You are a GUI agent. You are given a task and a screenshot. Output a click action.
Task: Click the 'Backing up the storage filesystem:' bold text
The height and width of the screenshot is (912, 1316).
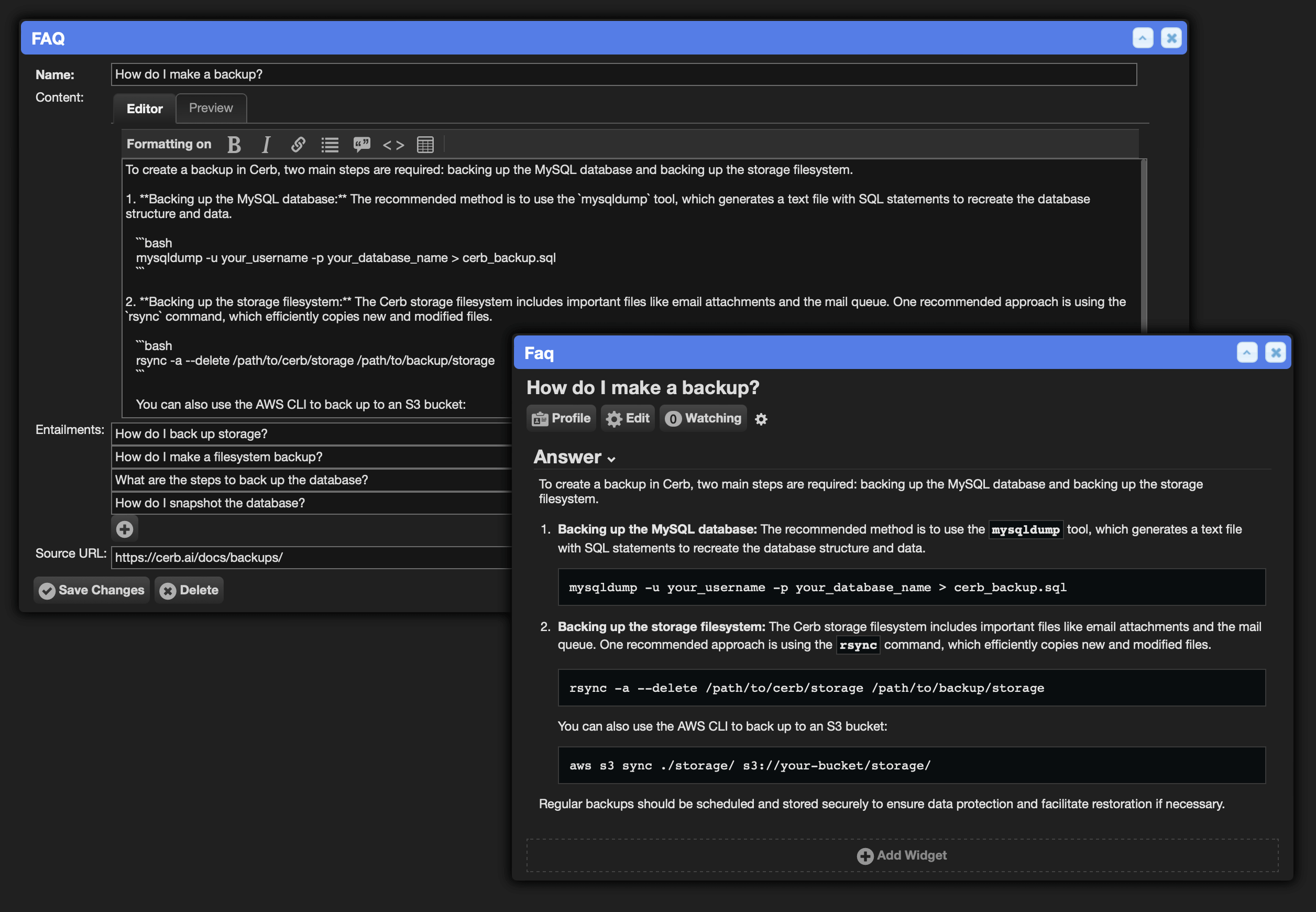click(x=662, y=626)
